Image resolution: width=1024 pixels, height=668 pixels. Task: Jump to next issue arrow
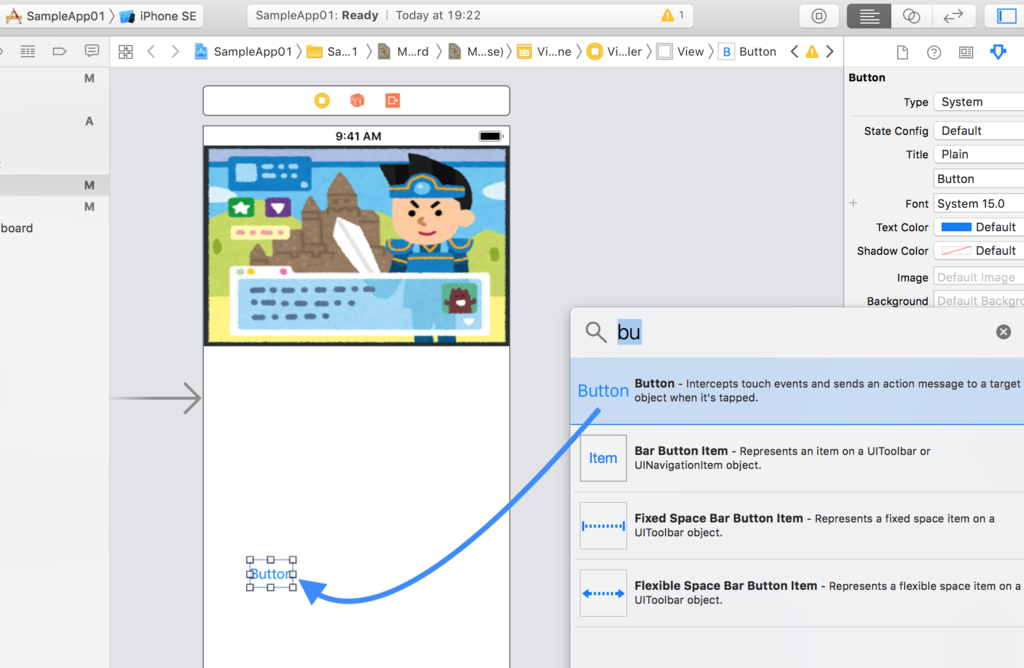pos(829,52)
